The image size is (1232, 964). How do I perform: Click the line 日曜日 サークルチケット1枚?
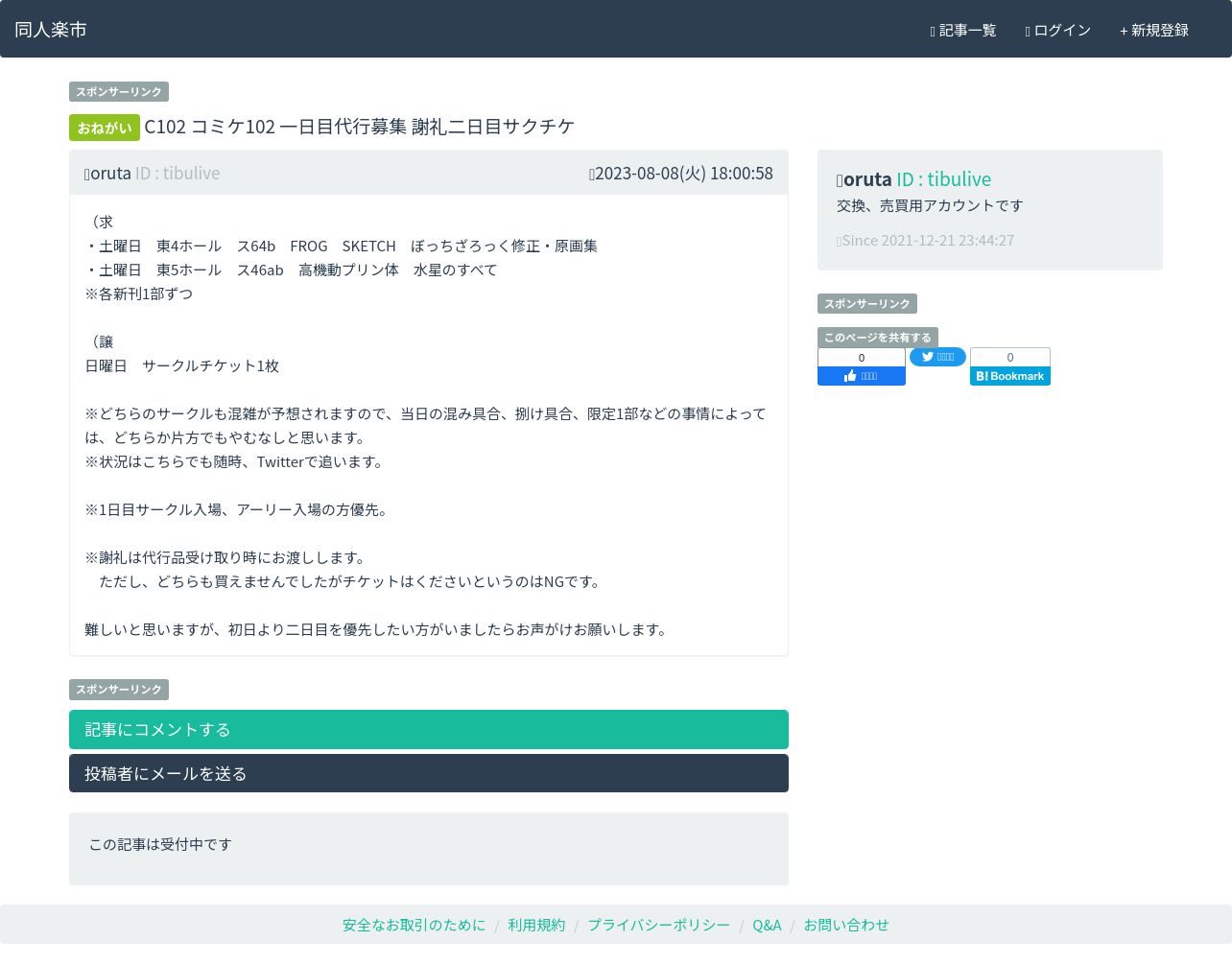[182, 366]
